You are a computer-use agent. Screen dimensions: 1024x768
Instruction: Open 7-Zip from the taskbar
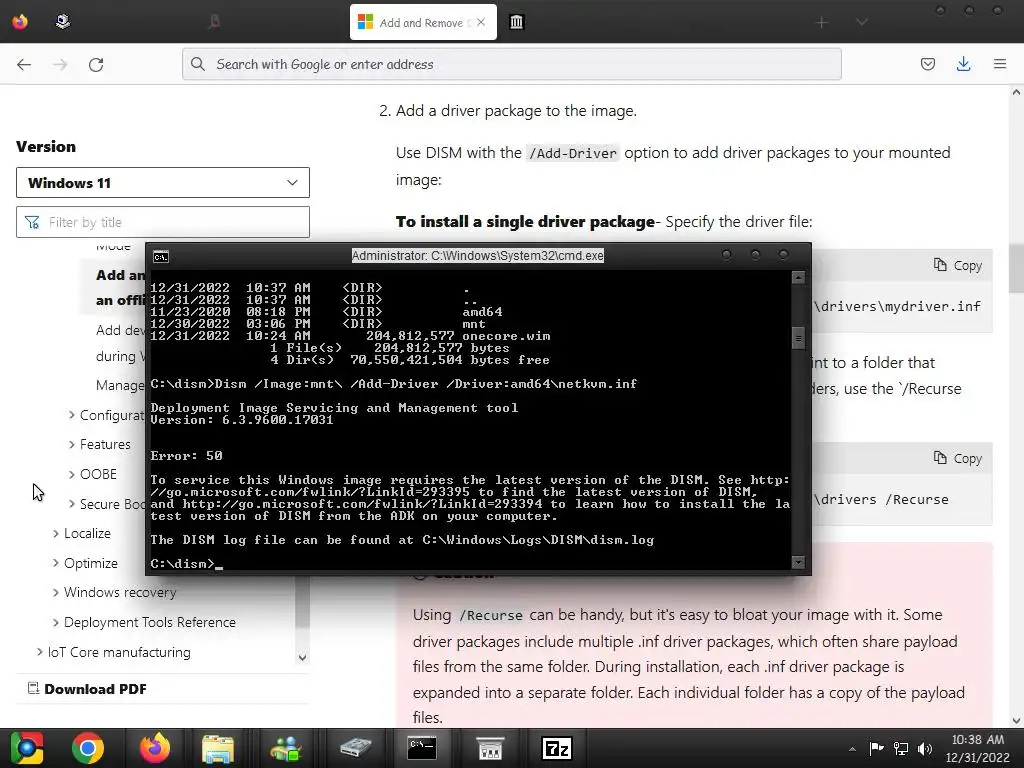557,748
